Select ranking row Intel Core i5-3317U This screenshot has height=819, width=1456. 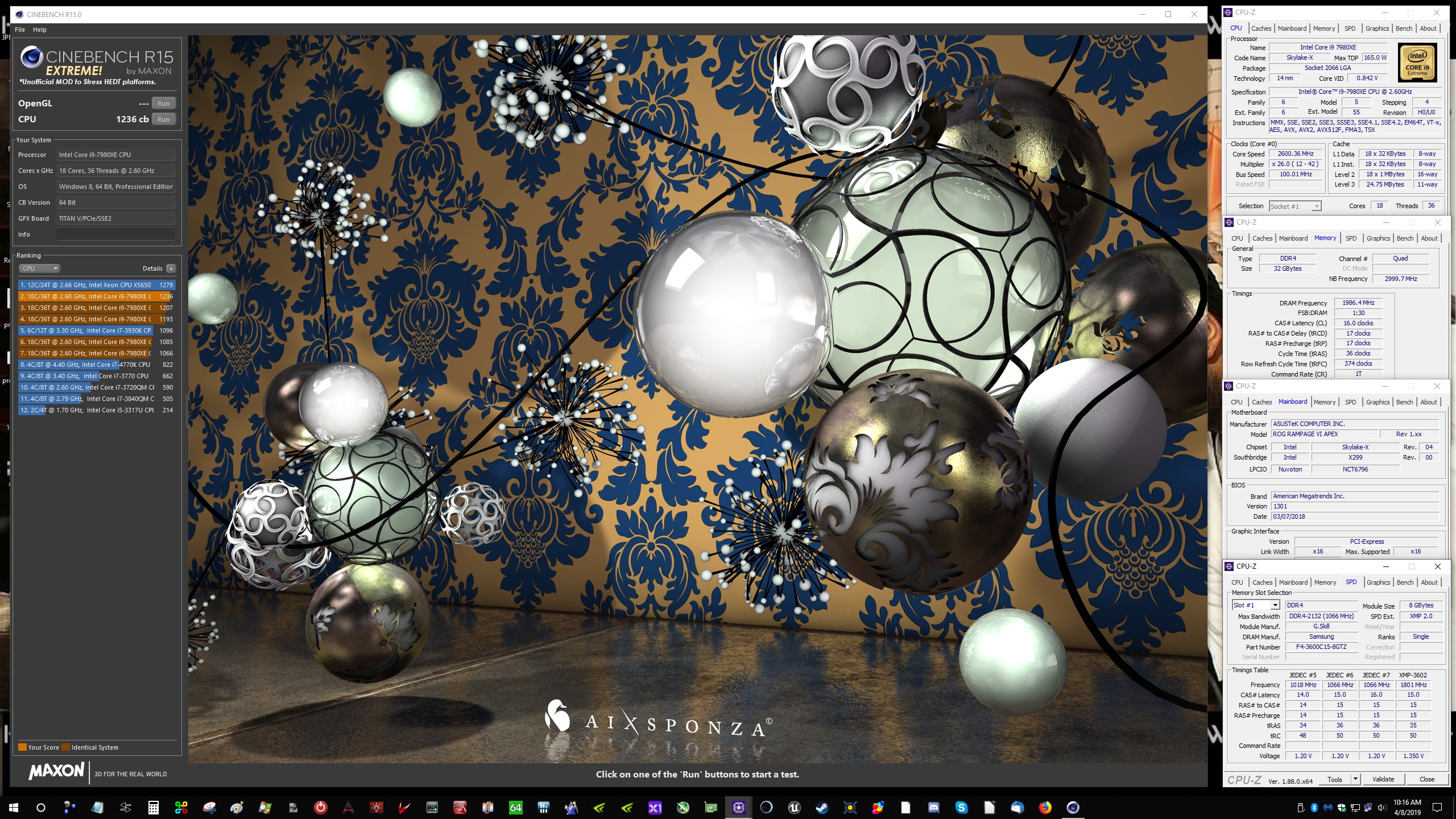point(96,410)
